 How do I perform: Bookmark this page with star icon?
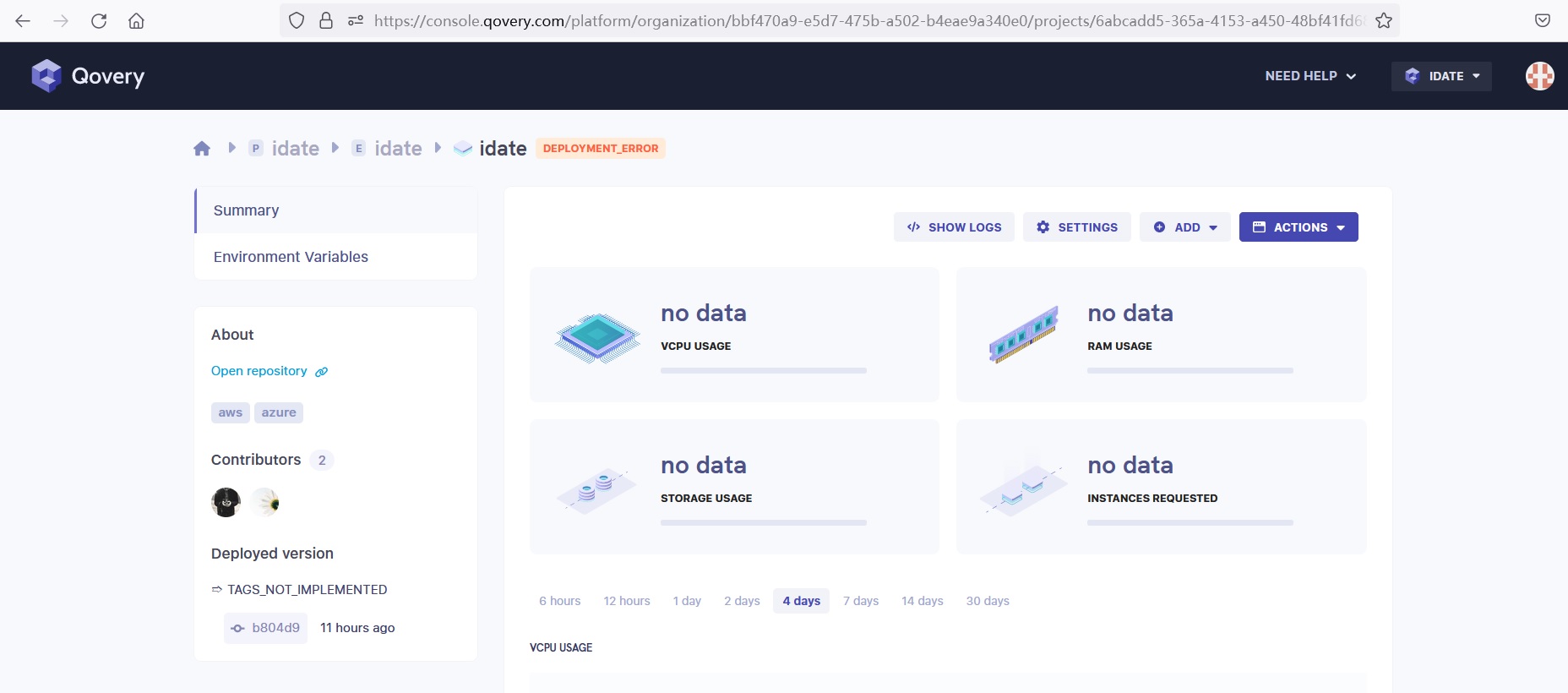coord(1383,21)
